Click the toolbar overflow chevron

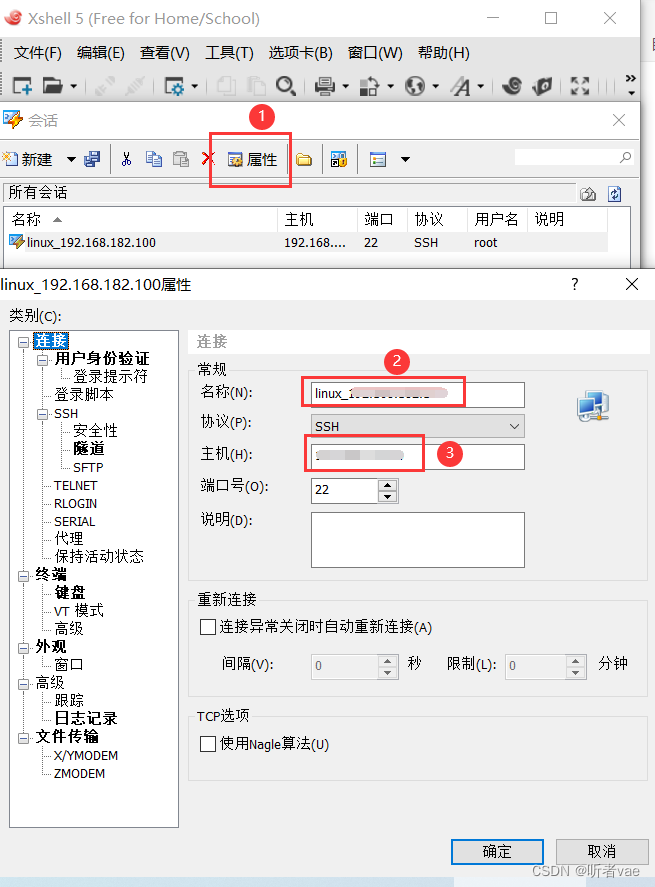pyautogui.click(x=631, y=84)
